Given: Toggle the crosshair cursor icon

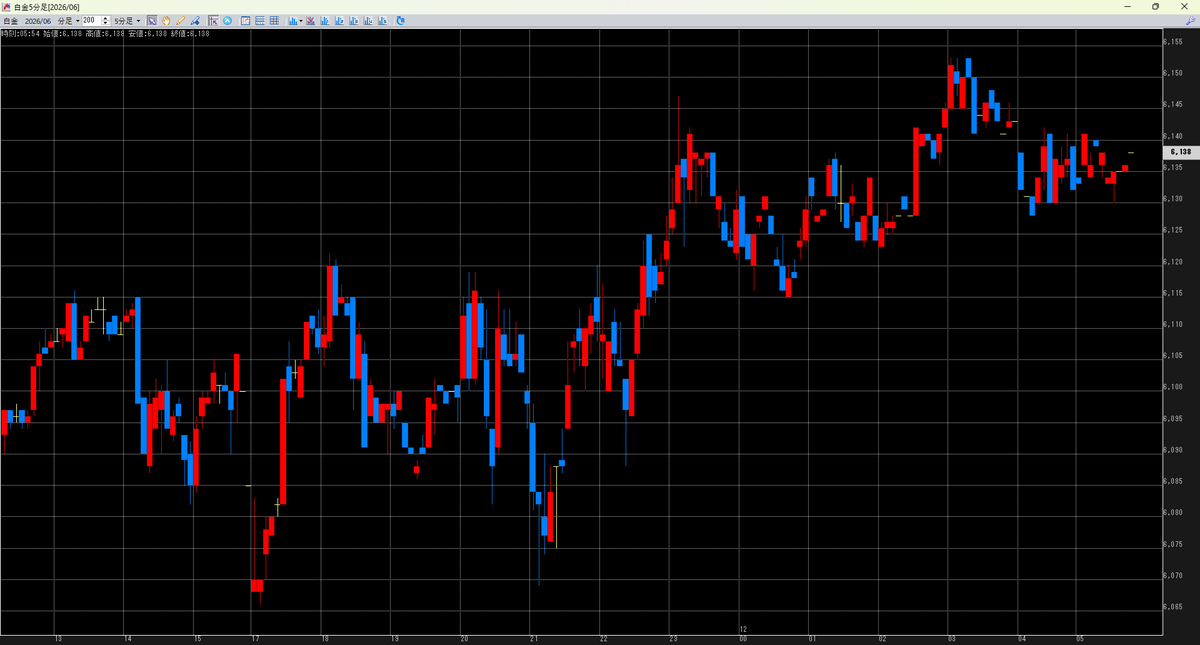Looking at the screenshot, I should (213, 20).
